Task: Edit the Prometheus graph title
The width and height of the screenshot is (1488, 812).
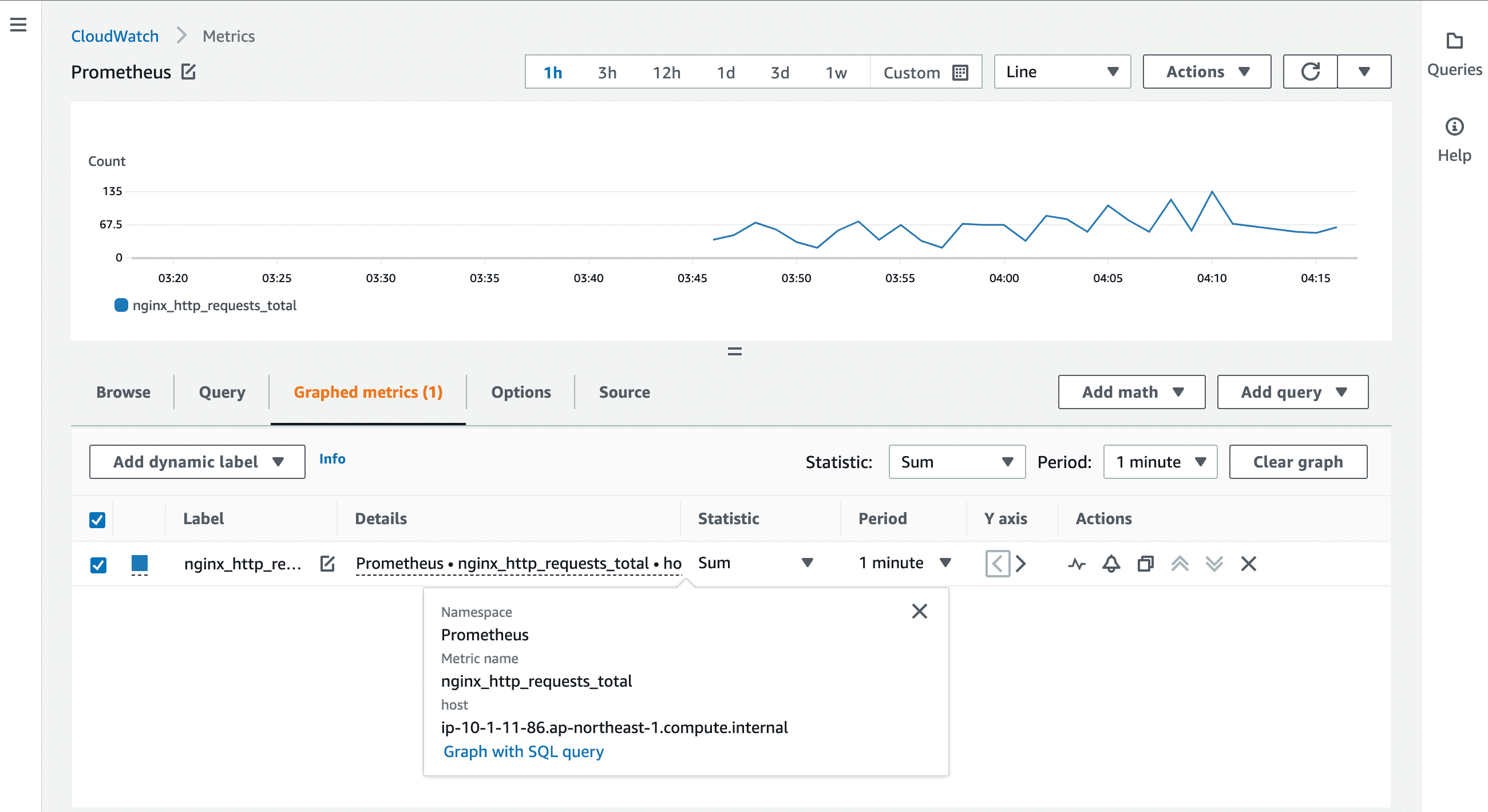Action: point(188,72)
